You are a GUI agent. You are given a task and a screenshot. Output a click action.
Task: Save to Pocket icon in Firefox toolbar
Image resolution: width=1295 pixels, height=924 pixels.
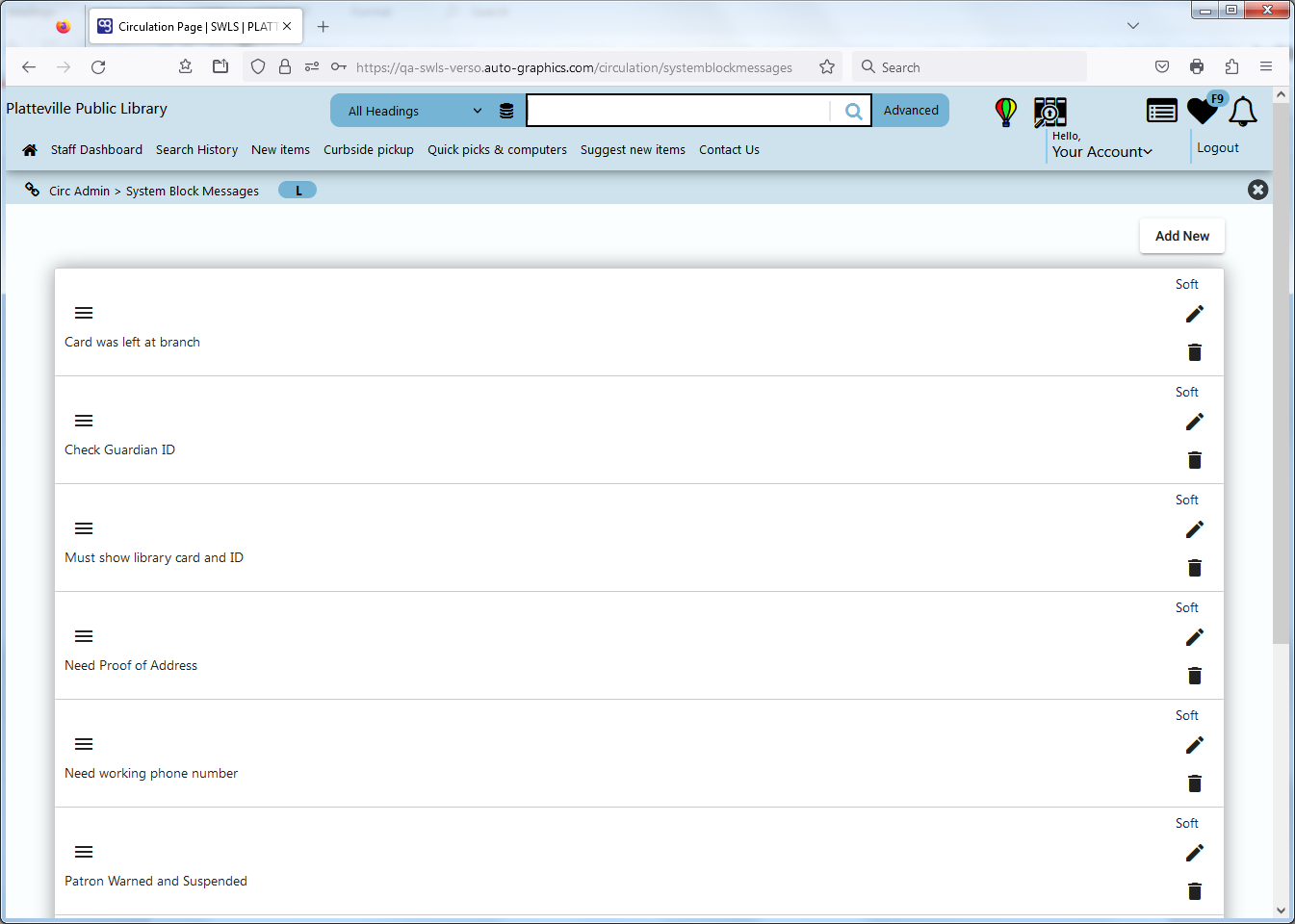[x=1162, y=66]
